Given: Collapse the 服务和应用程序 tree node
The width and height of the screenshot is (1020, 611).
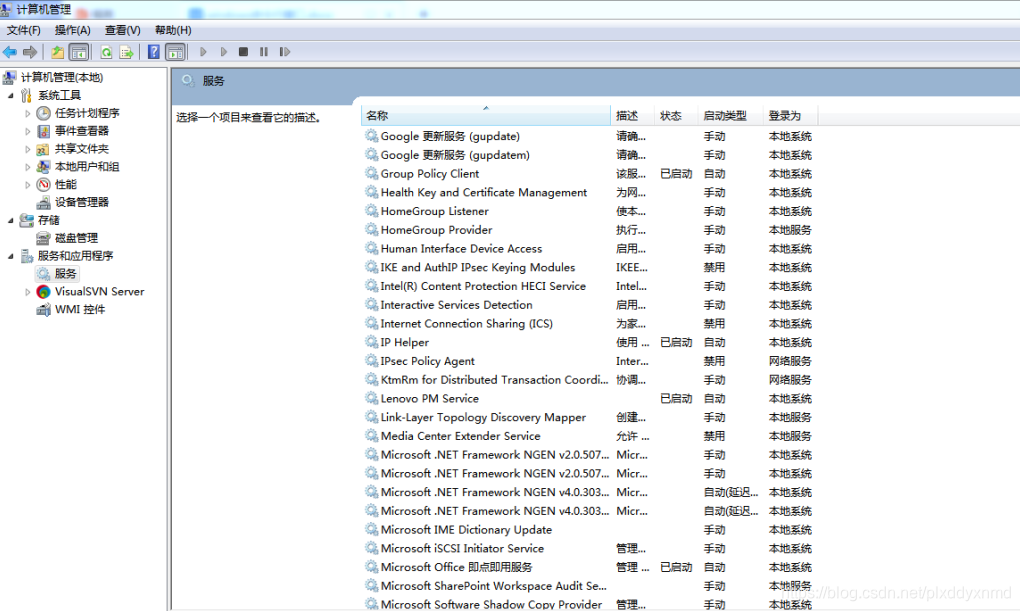Looking at the screenshot, I should point(10,256).
